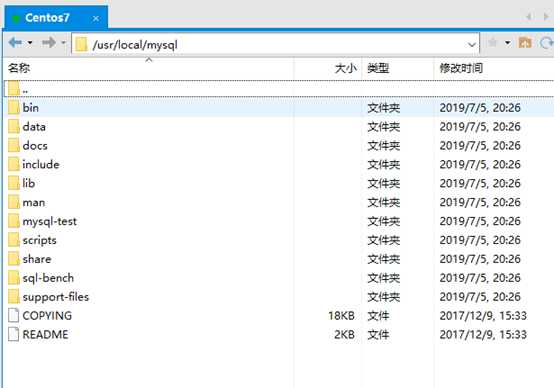Click the sql-bench folder name
Viewport: 554px width, 388px height.
coord(48,278)
